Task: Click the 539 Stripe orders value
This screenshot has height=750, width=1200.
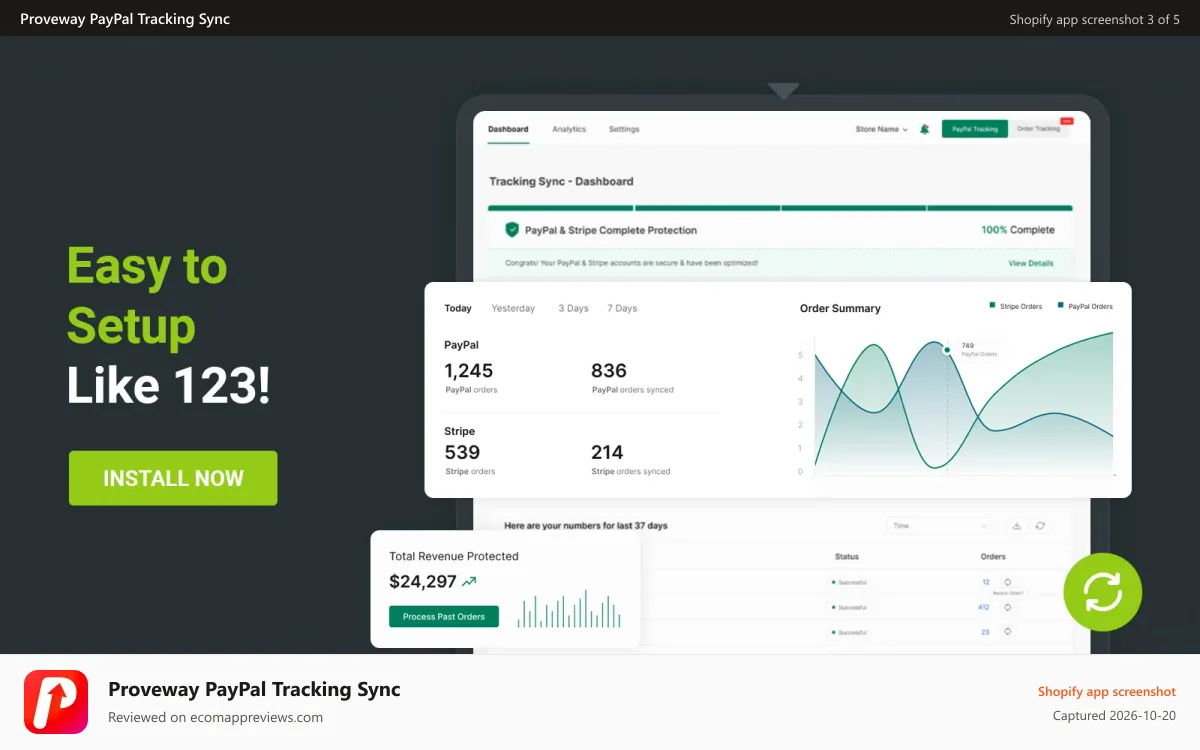Action: pyautogui.click(x=462, y=452)
